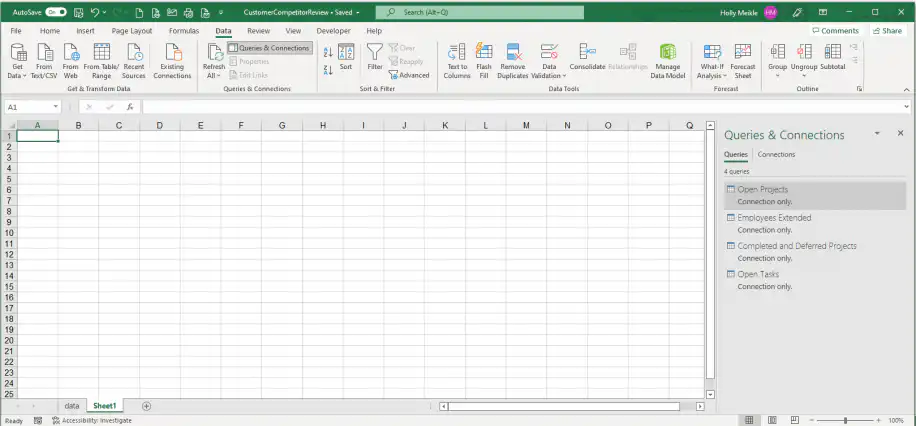Switch to Page Break Preview

tap(794, 420)
